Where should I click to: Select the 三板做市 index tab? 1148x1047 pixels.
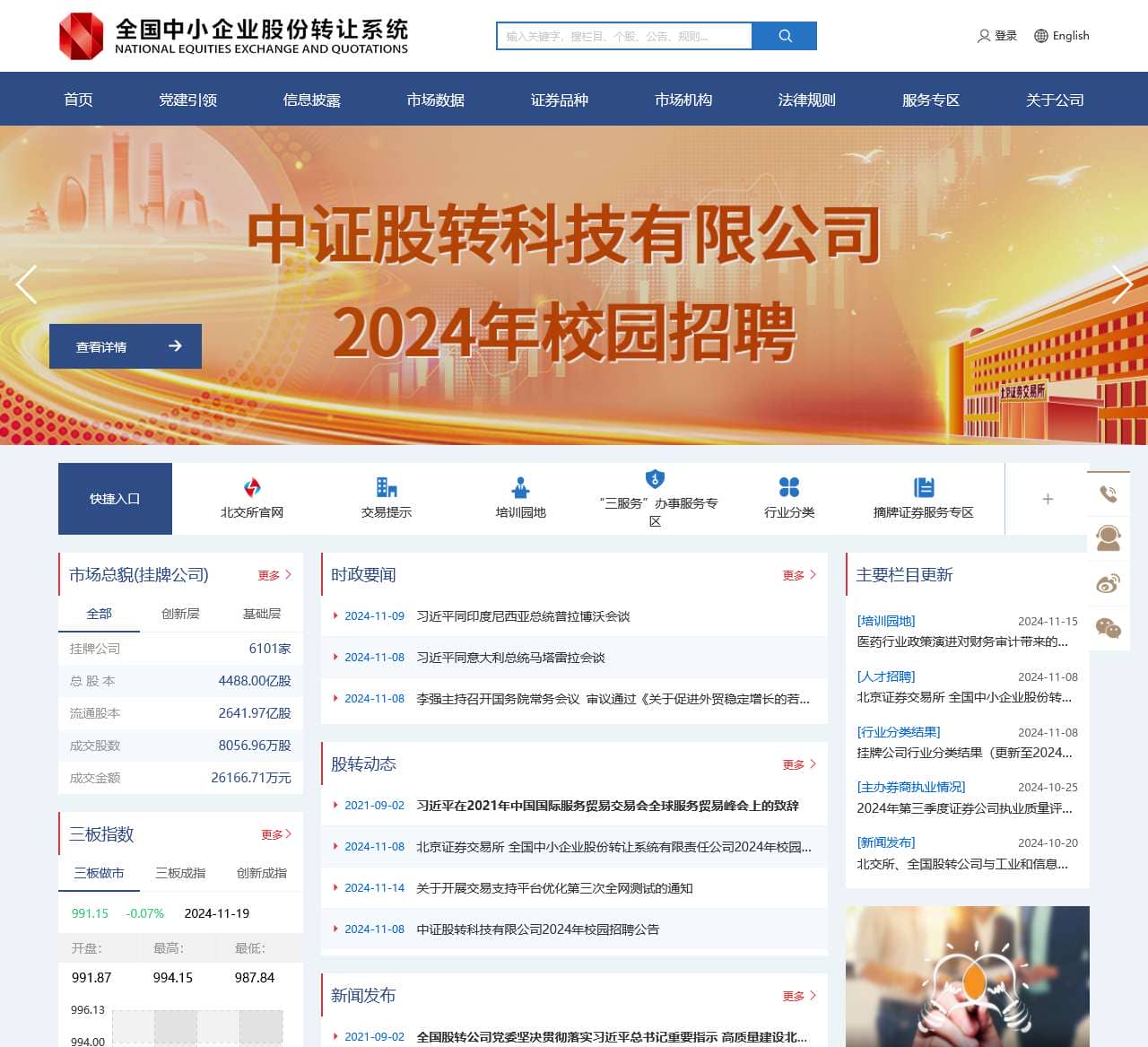pos(99,873)
